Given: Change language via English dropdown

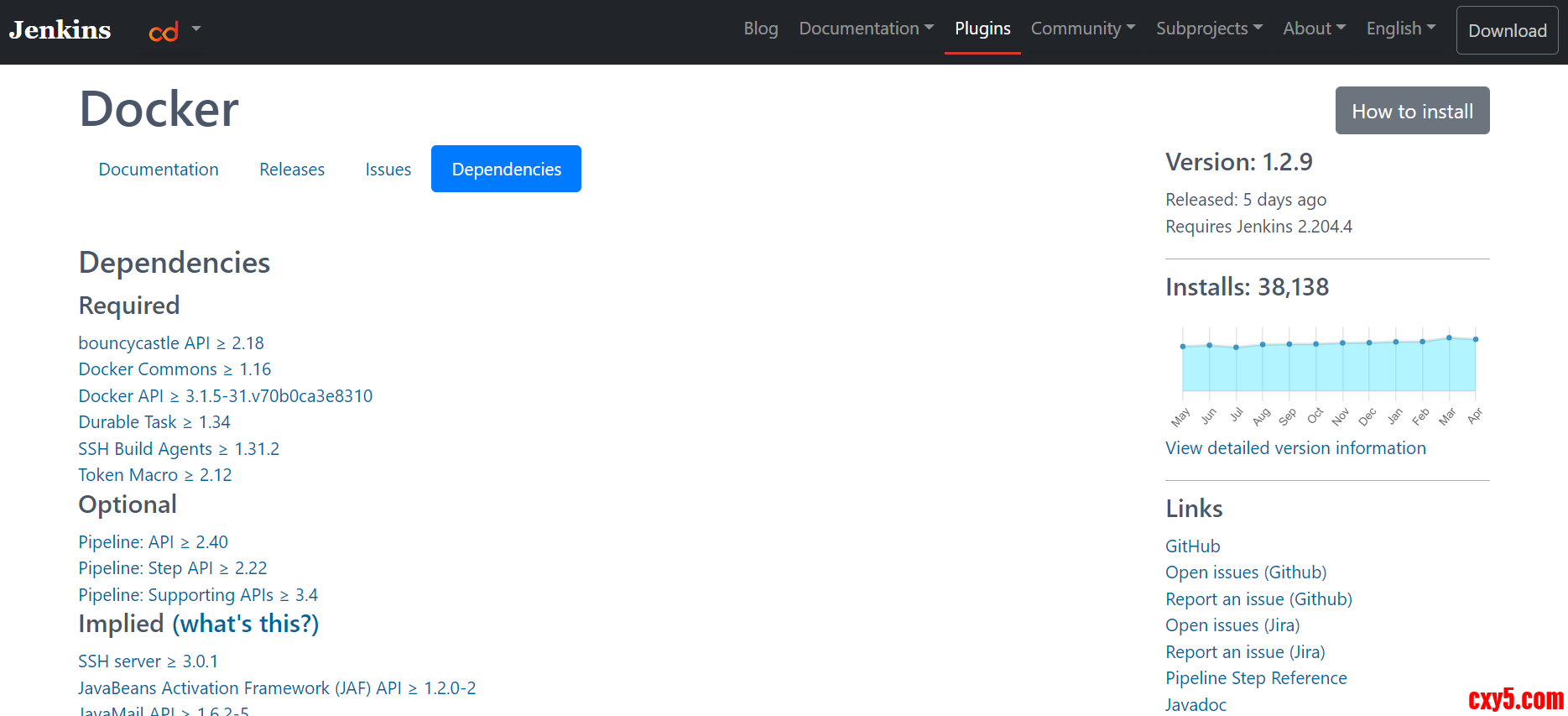Looking at the screenshot, I should (x=1400, y=29).
